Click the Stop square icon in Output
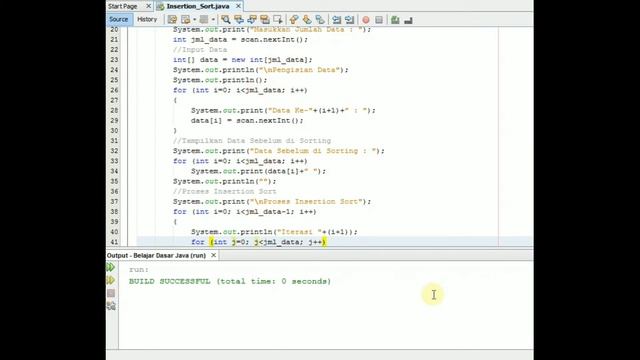This screenshot has height=360, width=640. pyautogui.click(x=111, y=293)
